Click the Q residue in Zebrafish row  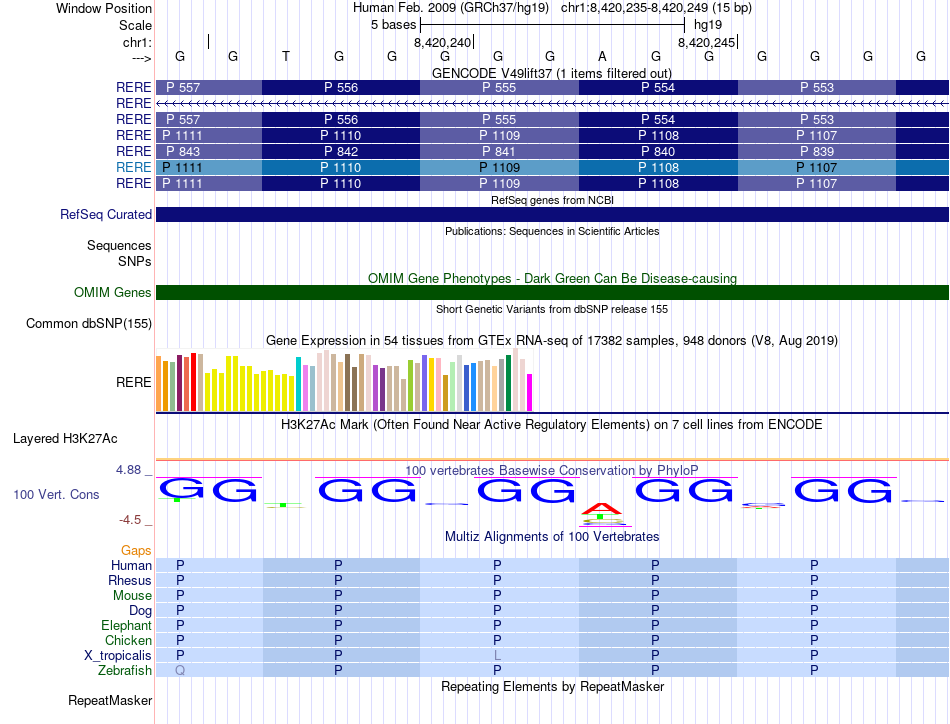pyautogui.click(x=180, y=671)
